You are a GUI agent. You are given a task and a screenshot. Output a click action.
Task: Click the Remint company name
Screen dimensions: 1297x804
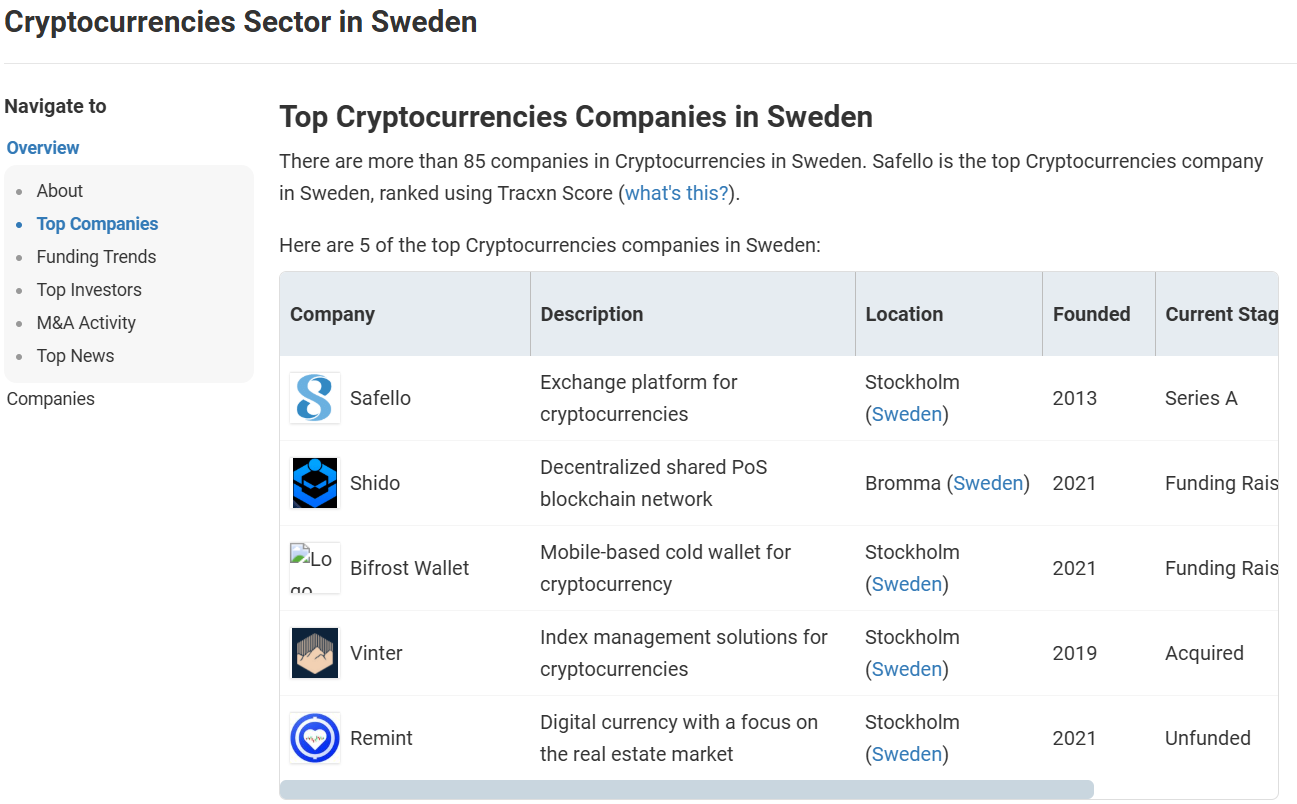coord(381,738)
